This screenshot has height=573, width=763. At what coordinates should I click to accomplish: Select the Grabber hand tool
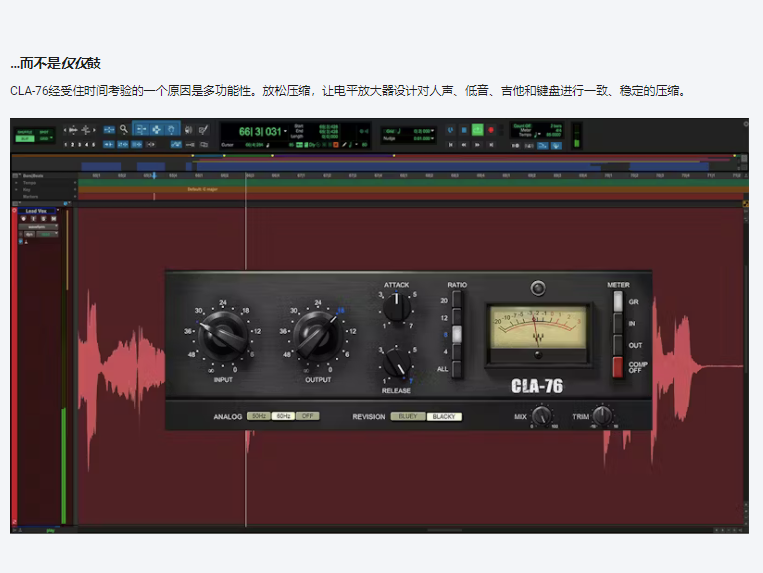(x=171, y=129)
